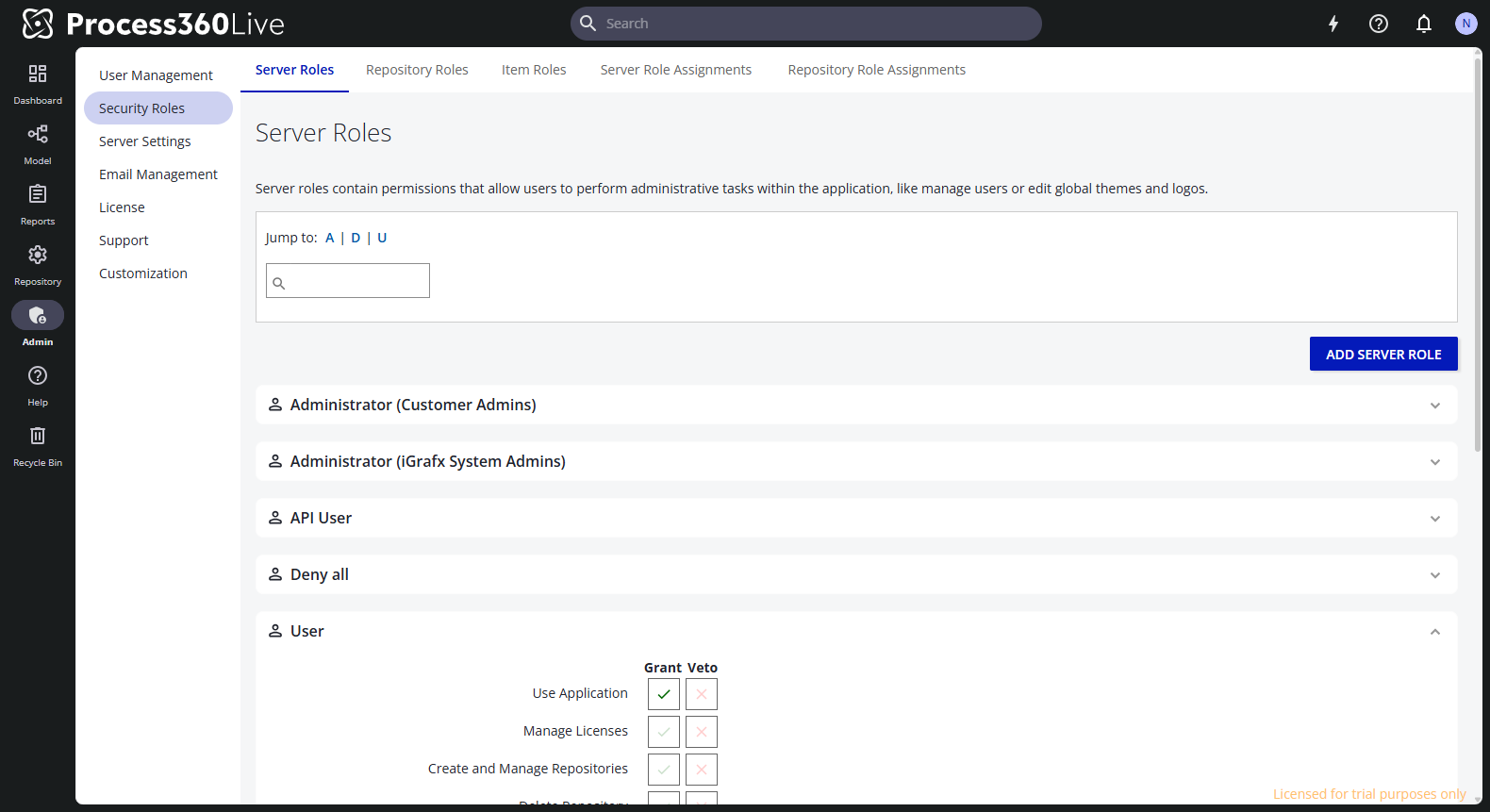Expand the Administrator (iGrafx System Admins) chevron
This screenshot has width=1490, height=812.
click(x=1435, y=462)
